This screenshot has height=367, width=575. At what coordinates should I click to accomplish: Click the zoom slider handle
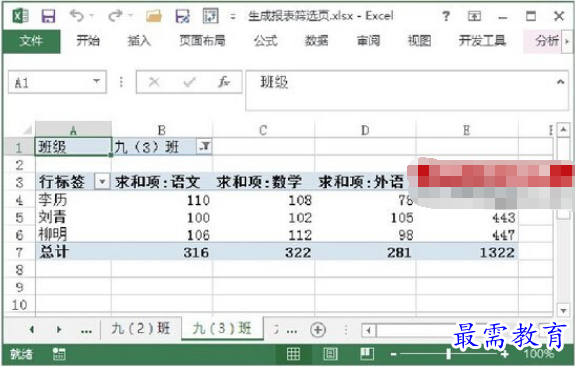click(448, 354)
